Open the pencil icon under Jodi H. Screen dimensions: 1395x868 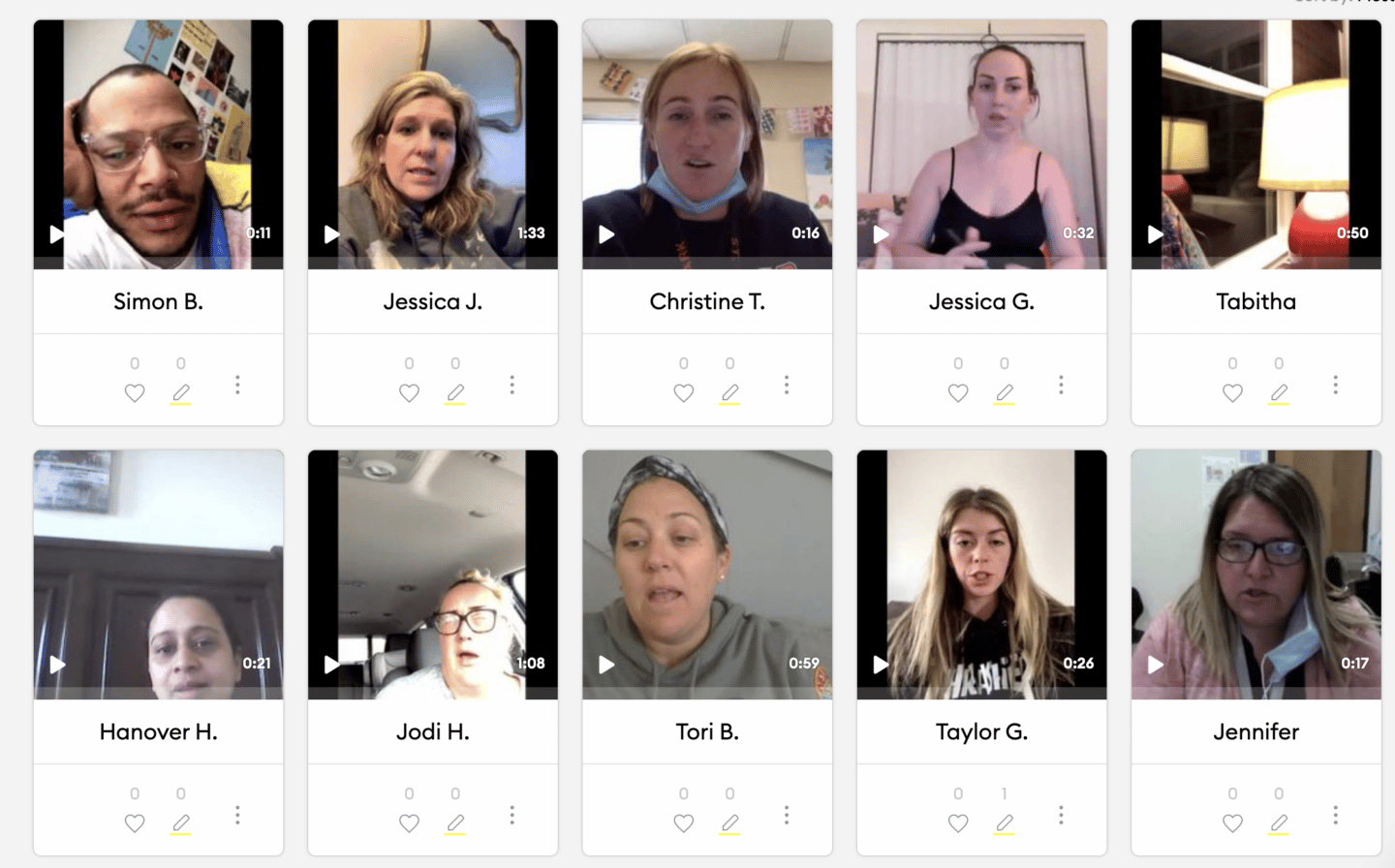455,823
